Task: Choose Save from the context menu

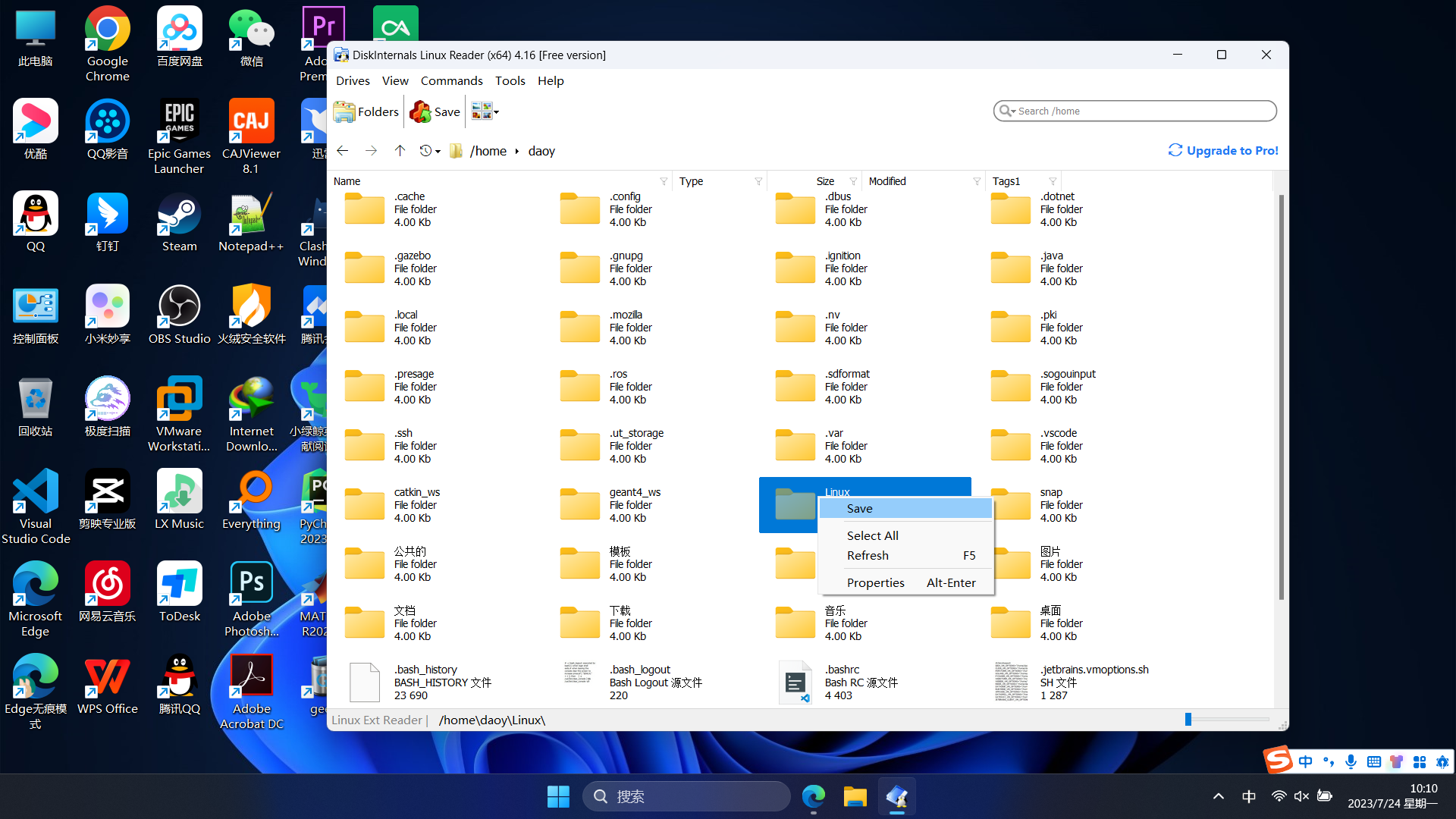Action: (x=860, y=509)
